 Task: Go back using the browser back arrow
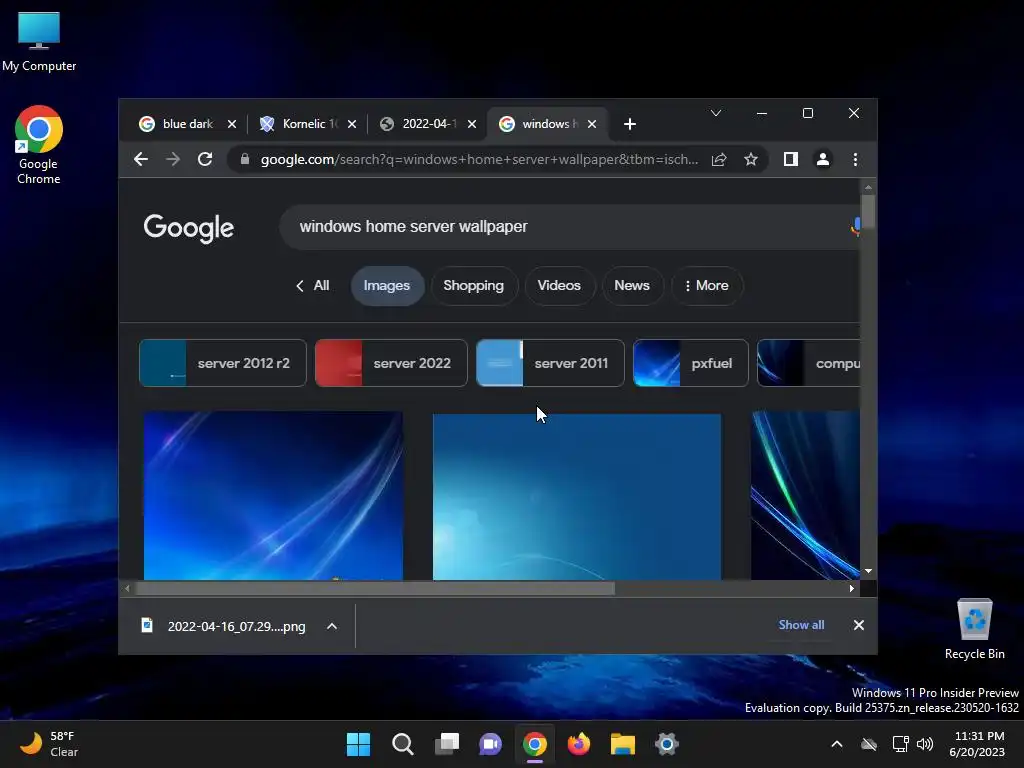(141, 159)
